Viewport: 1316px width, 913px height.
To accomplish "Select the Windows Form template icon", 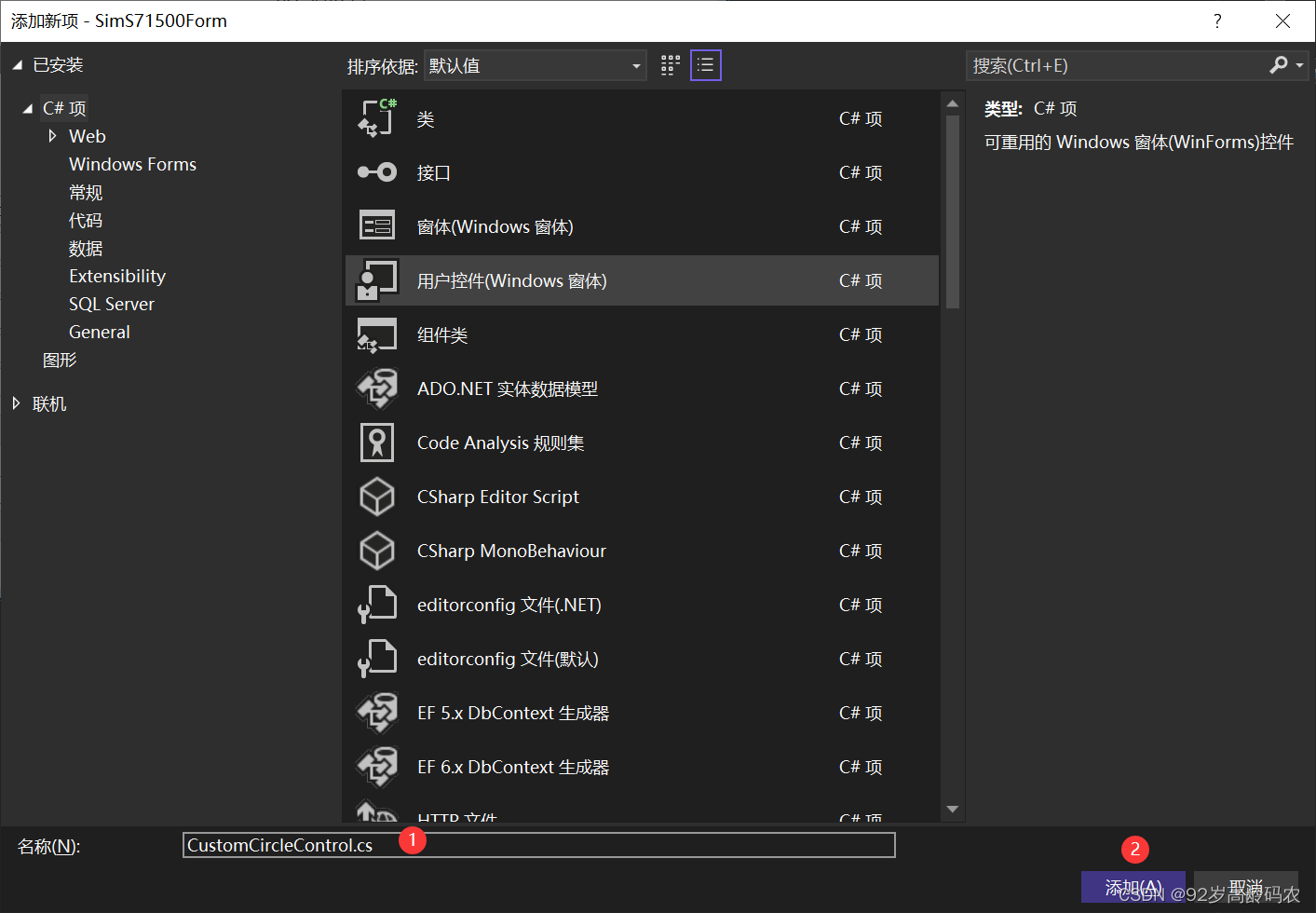I will pyautogui.click(x=377, y=226).
